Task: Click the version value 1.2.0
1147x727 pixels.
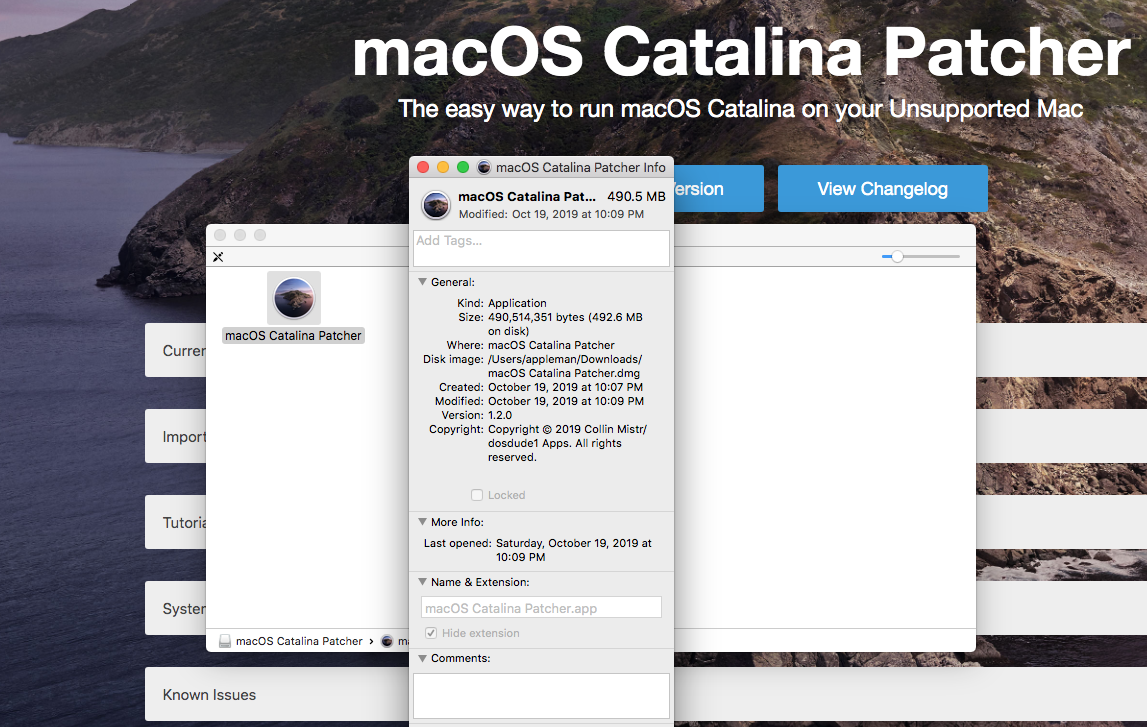Action: point(500,415)
